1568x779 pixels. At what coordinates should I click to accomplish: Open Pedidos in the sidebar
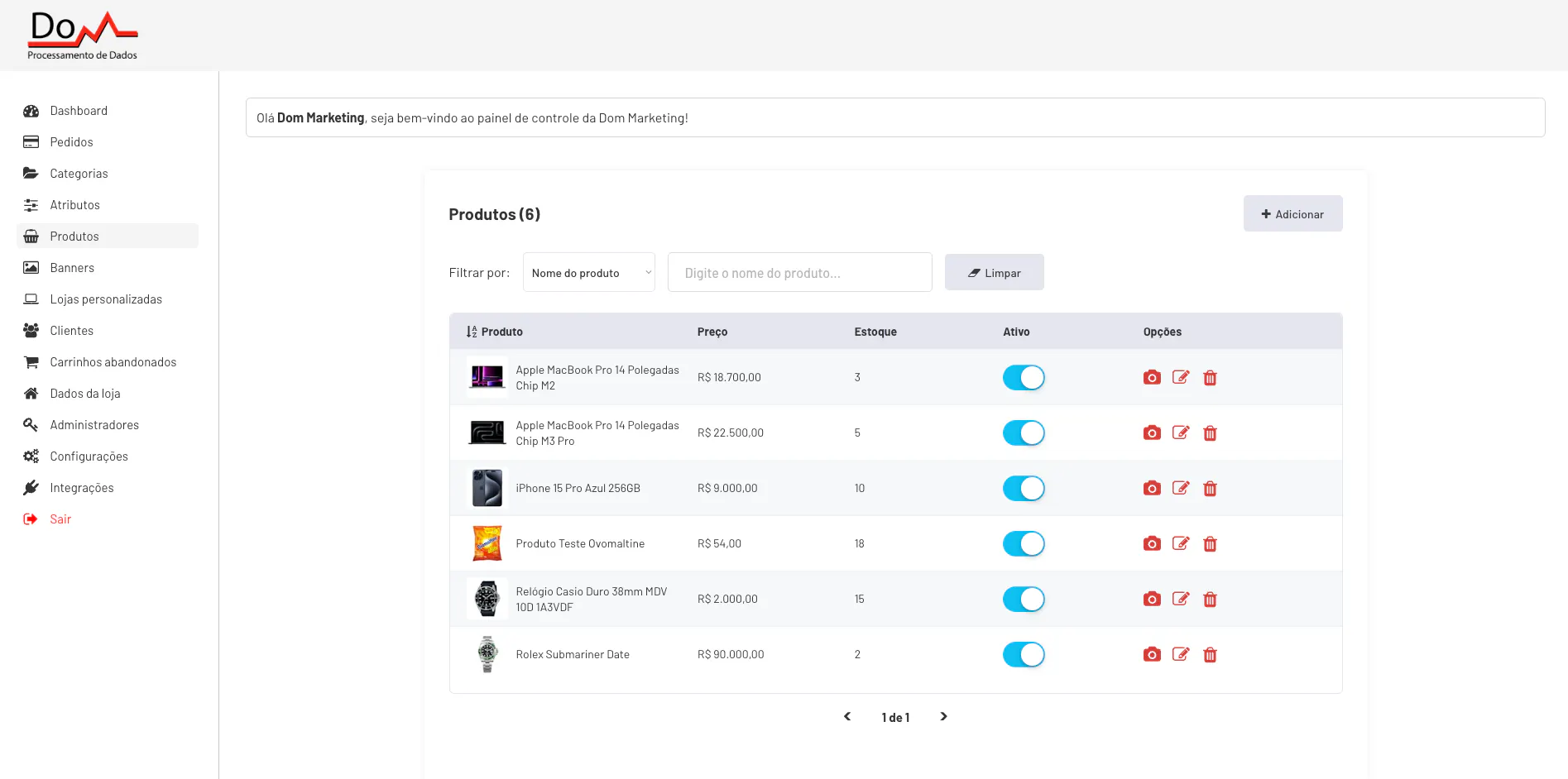coord(71,142)
